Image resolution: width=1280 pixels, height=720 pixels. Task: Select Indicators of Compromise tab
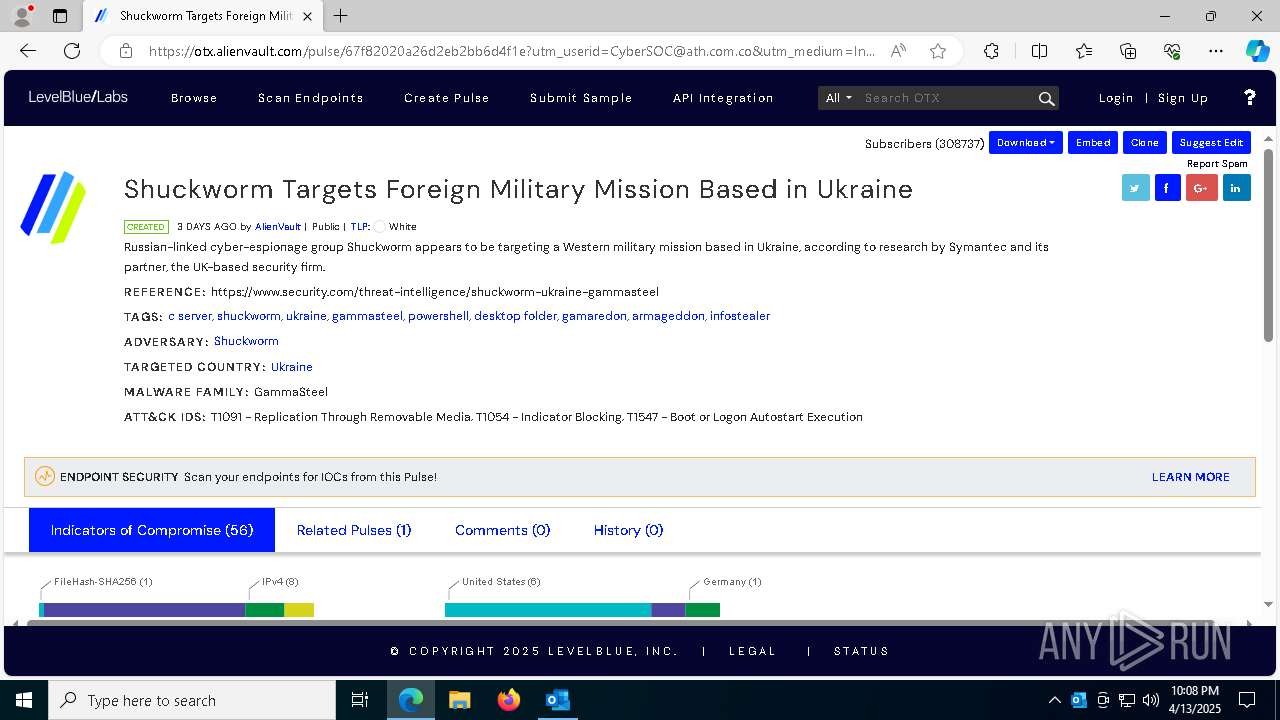[x=152, y=530]
